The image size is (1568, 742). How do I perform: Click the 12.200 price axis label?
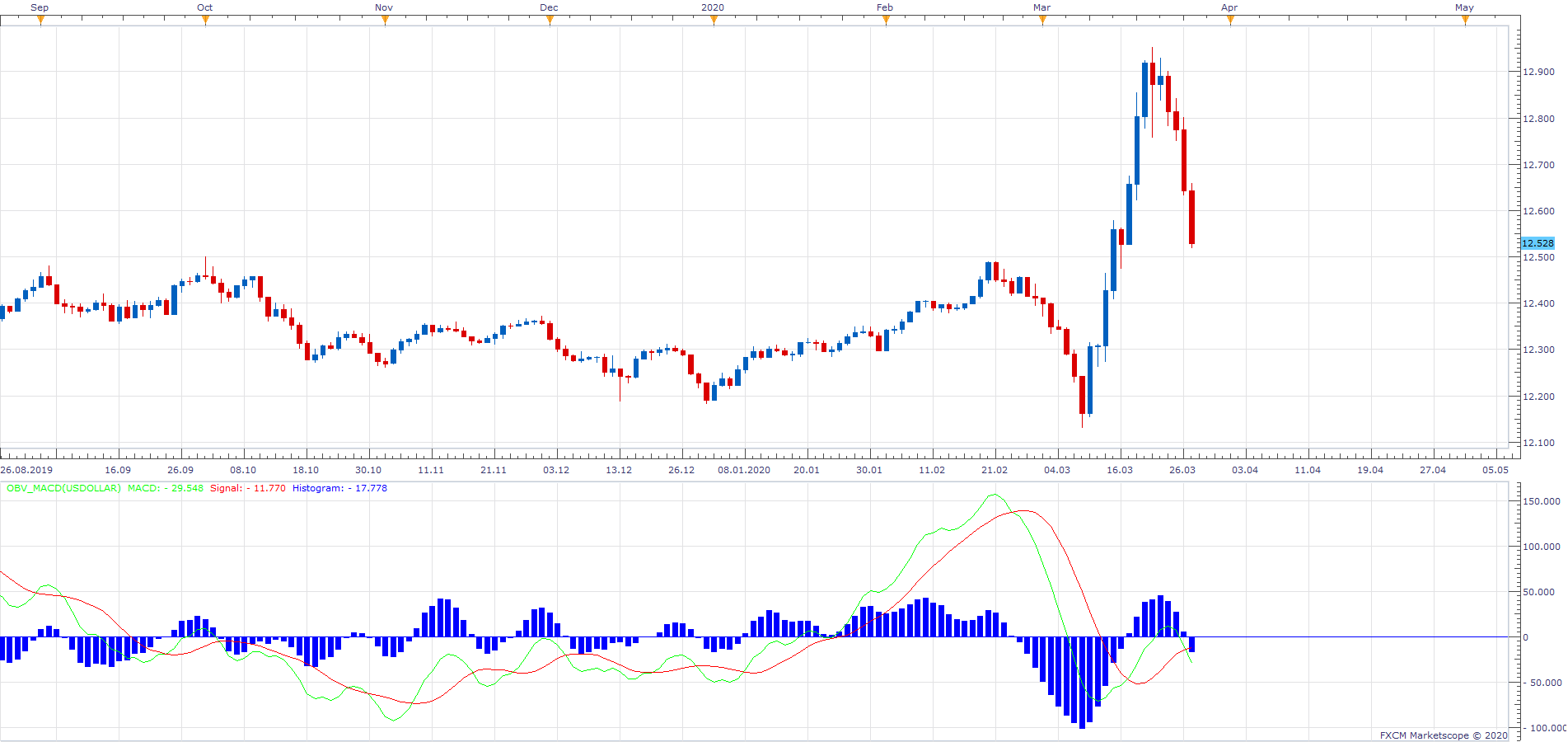click(1538, 397)
